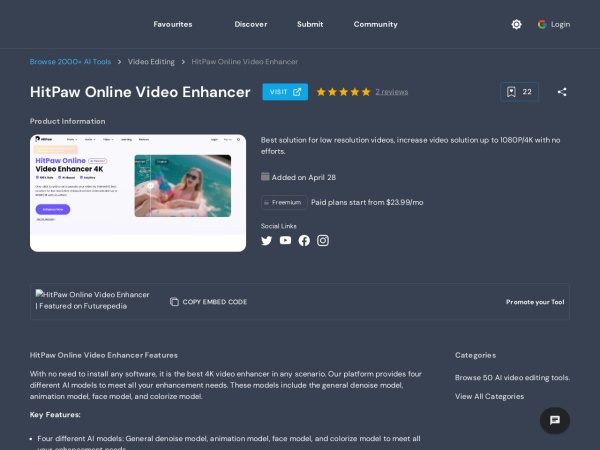
Task: Go to the Discover menu item
Action: [251, 24]
